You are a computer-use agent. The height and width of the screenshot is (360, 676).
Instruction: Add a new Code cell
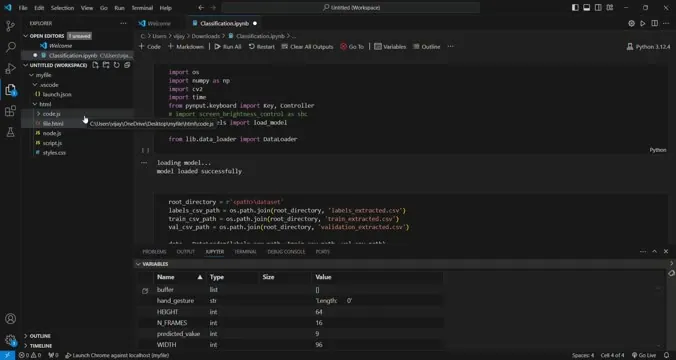(x=150, y=47)
